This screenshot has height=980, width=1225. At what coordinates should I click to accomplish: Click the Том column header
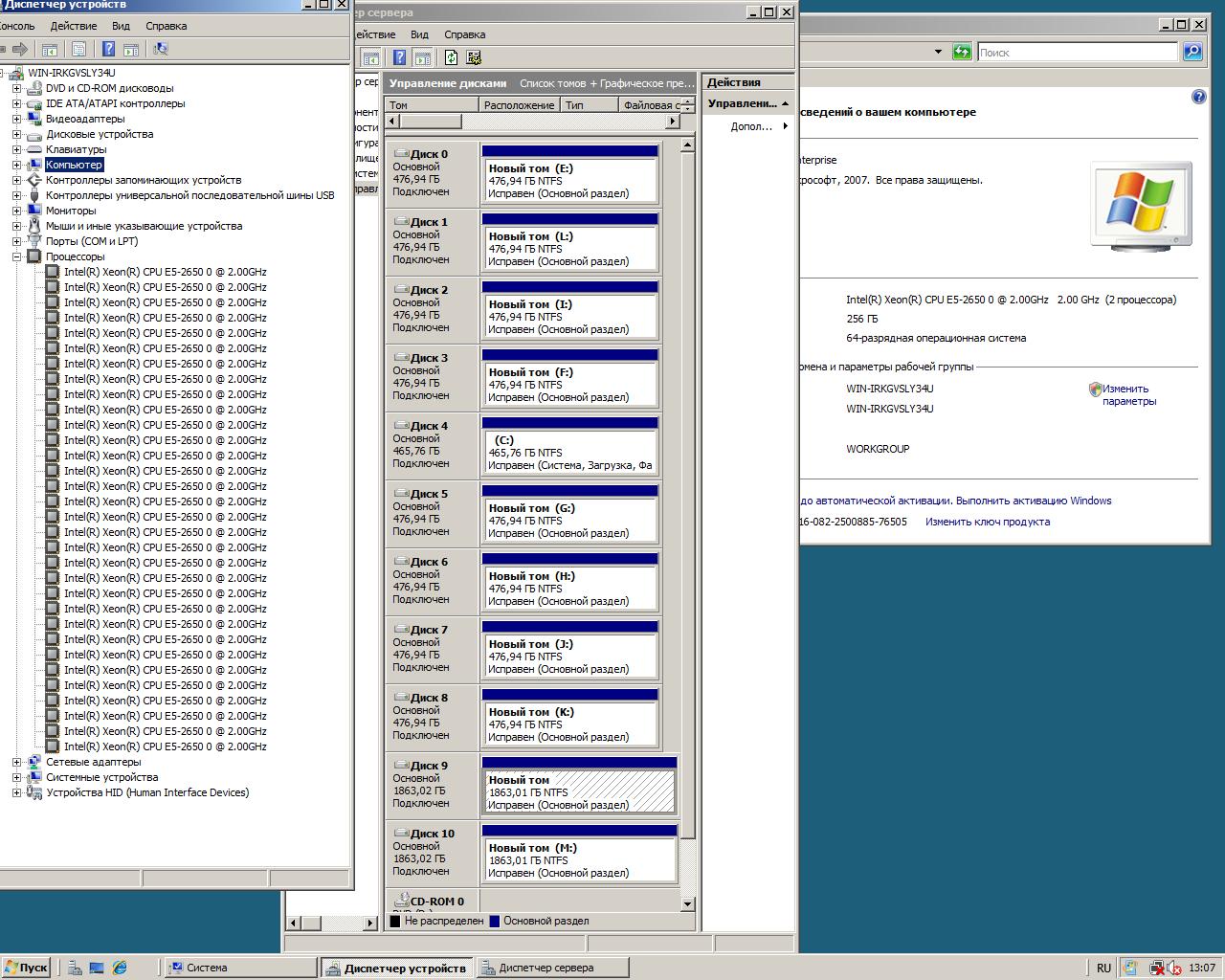pos(431,105)
